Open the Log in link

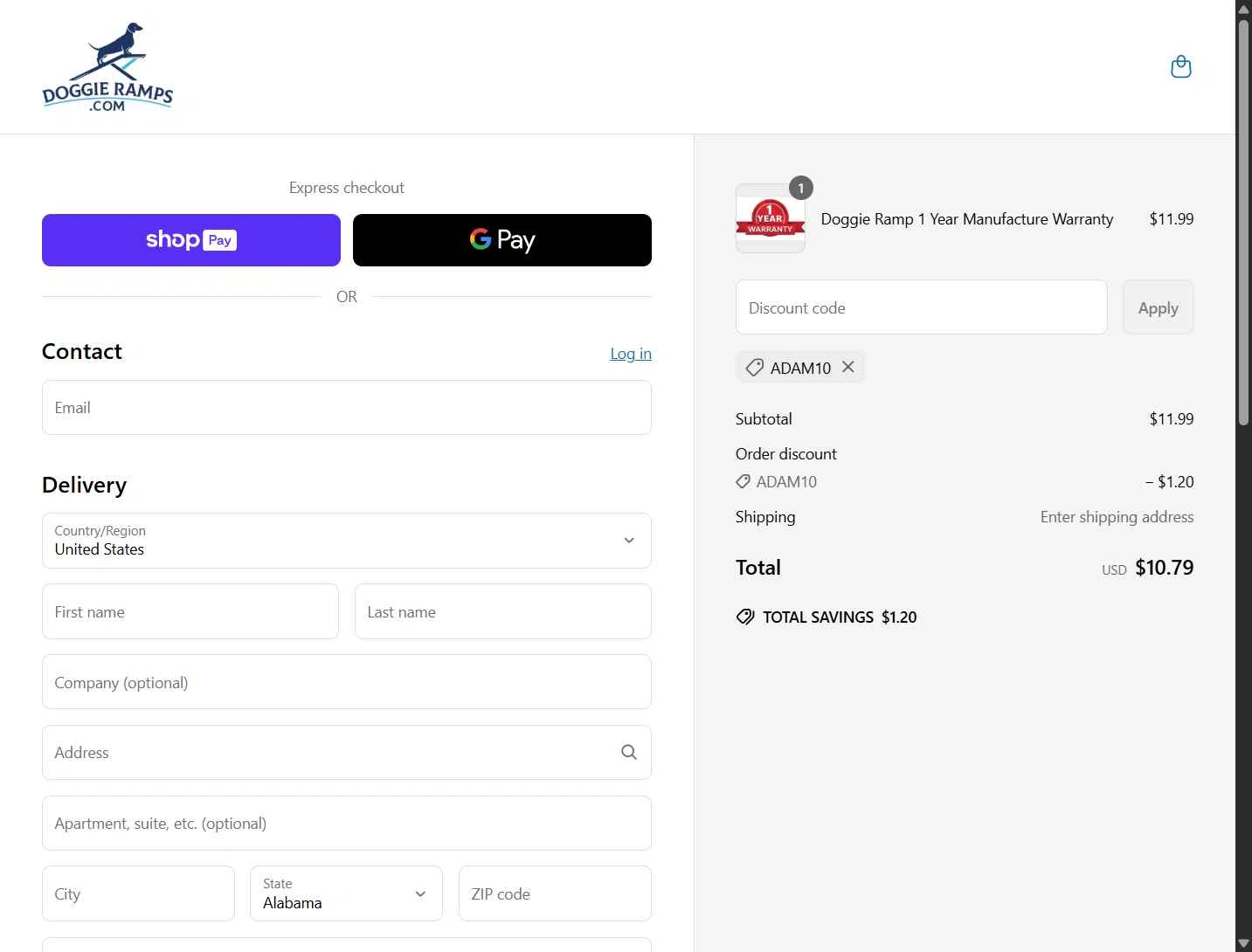tap(631, 354)
